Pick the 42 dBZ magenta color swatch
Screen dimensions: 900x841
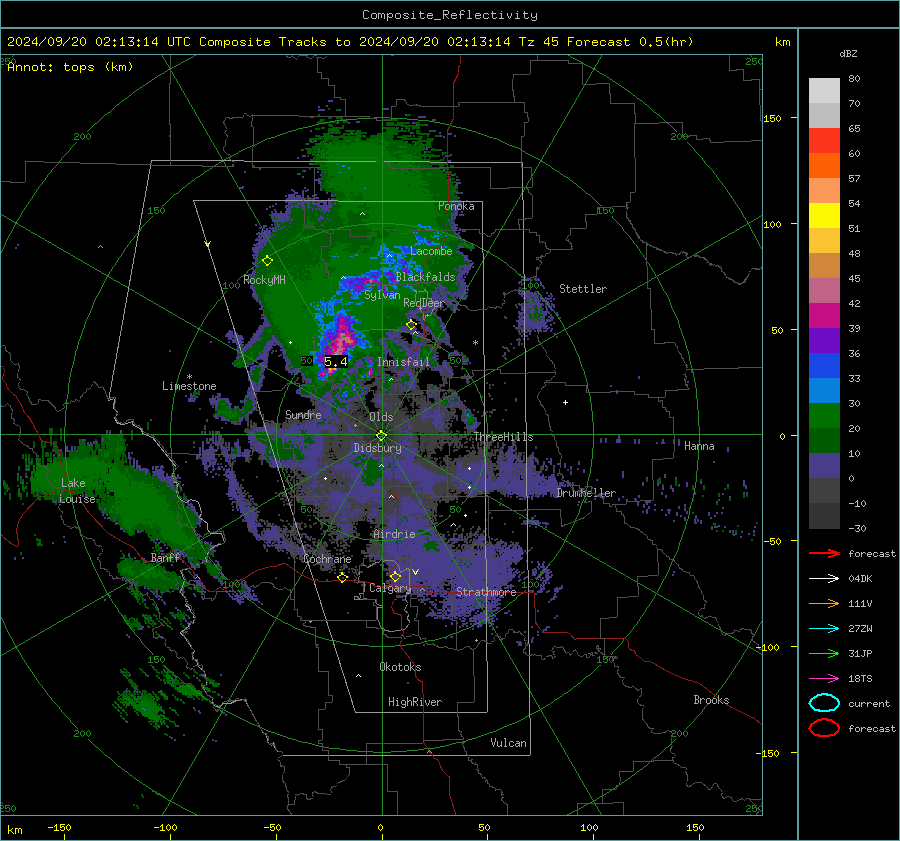tap(824, 315)
